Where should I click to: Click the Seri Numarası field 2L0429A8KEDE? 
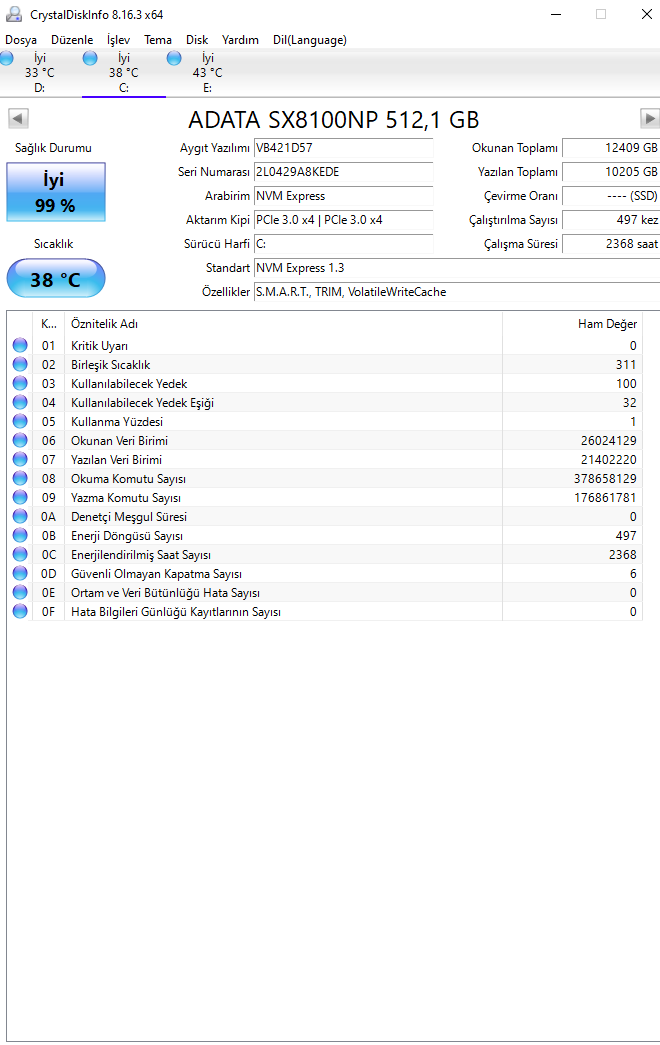(343, 172)
